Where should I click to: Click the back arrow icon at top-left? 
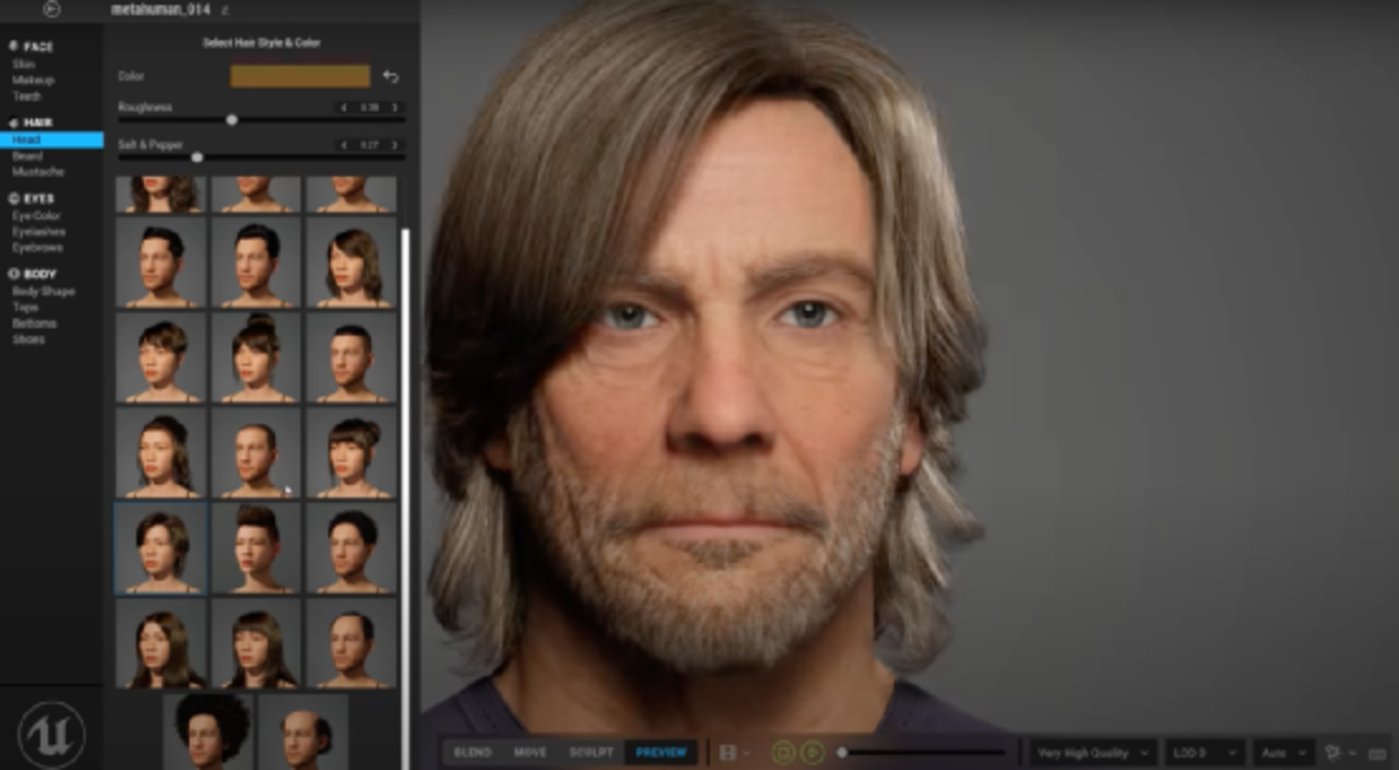52,9
